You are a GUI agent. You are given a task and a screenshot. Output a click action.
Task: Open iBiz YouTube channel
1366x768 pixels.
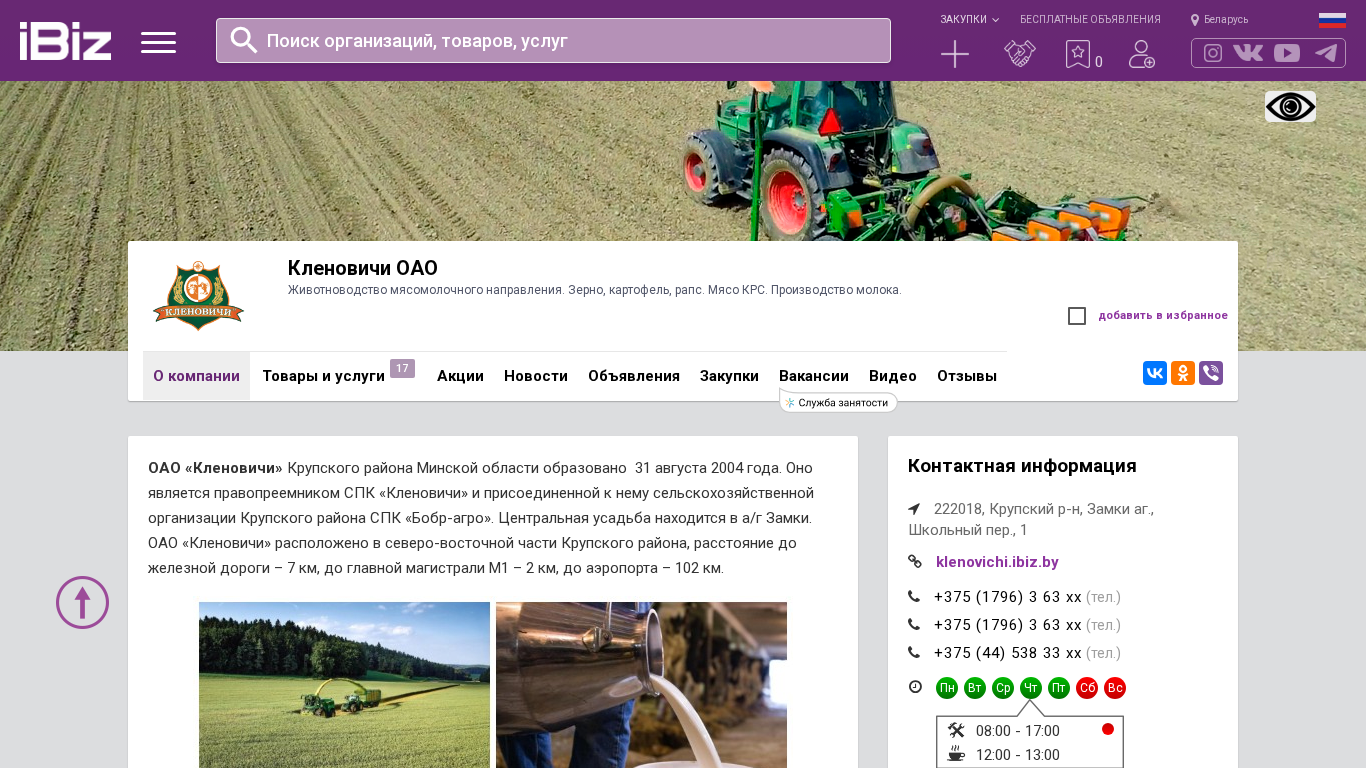point(1287,53)
